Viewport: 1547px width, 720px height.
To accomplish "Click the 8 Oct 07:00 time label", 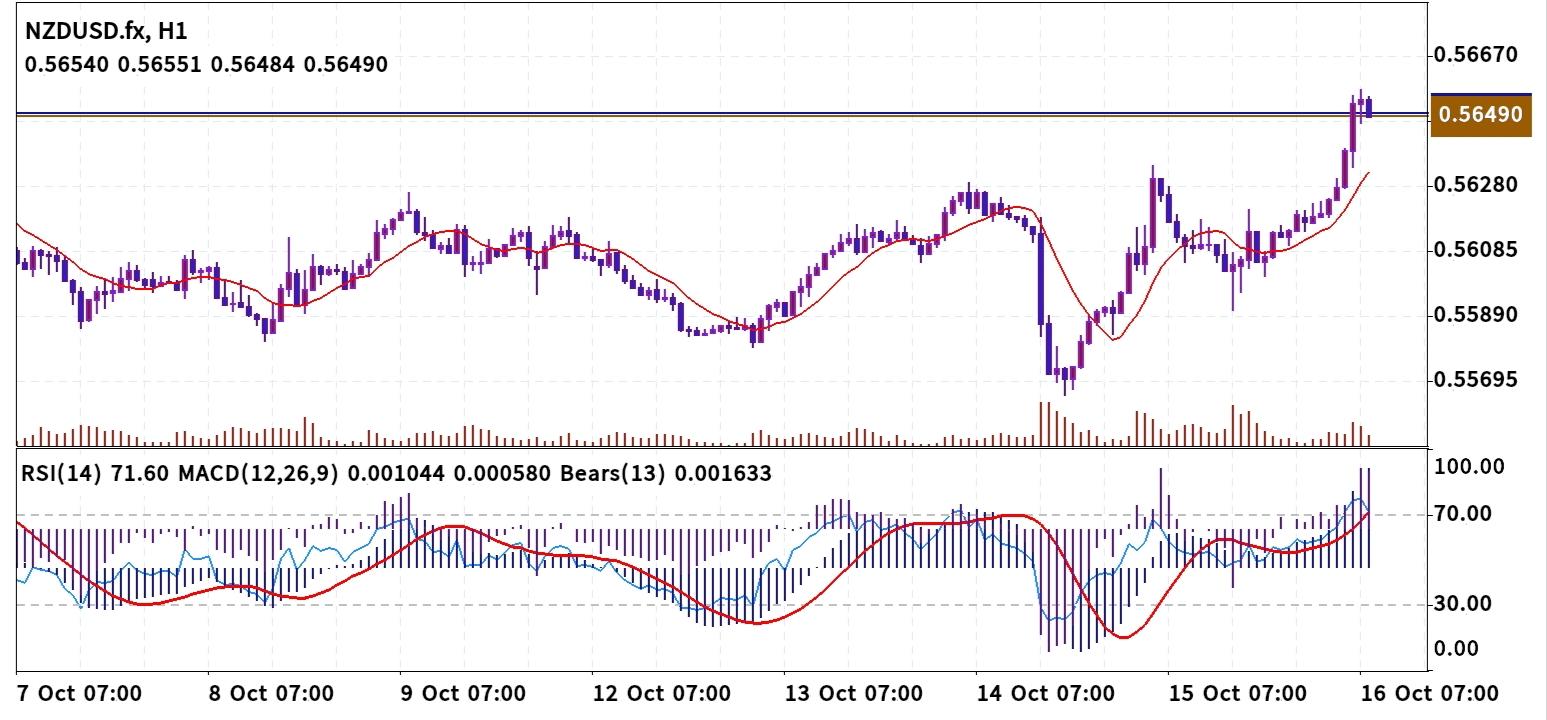I will (270, 693).
